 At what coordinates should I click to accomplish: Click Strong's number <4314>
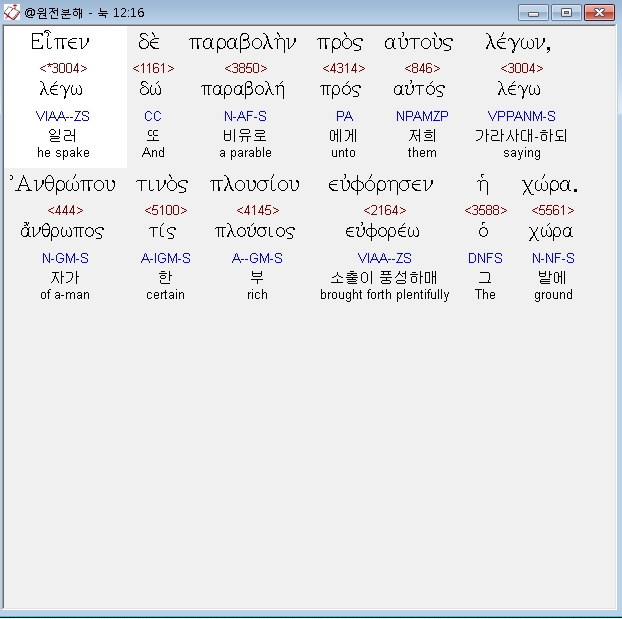pyautogui.click(x=344, y=68)
